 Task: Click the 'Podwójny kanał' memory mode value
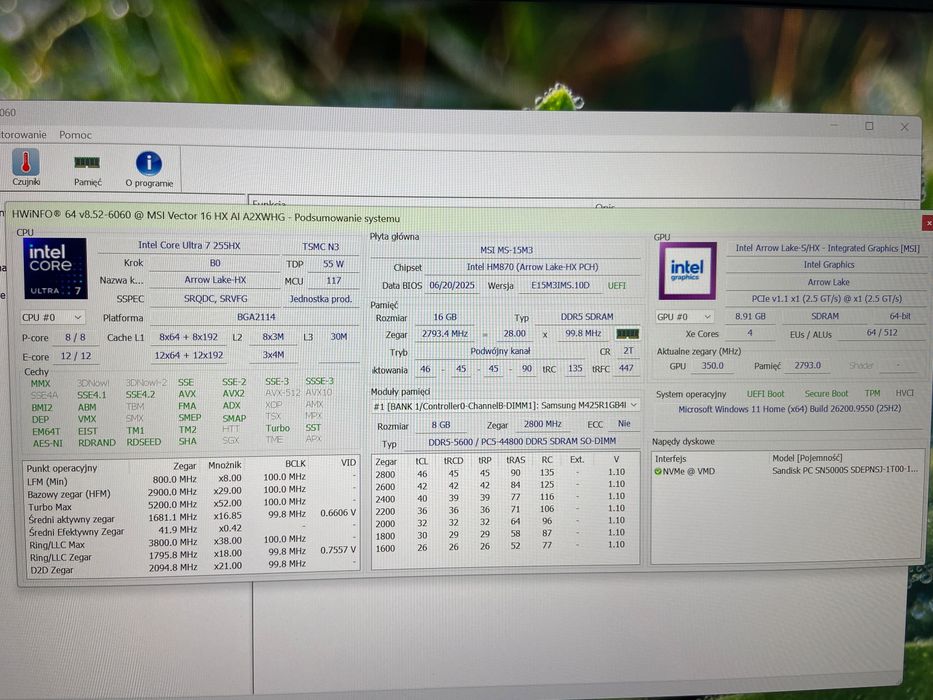point(500,351)
